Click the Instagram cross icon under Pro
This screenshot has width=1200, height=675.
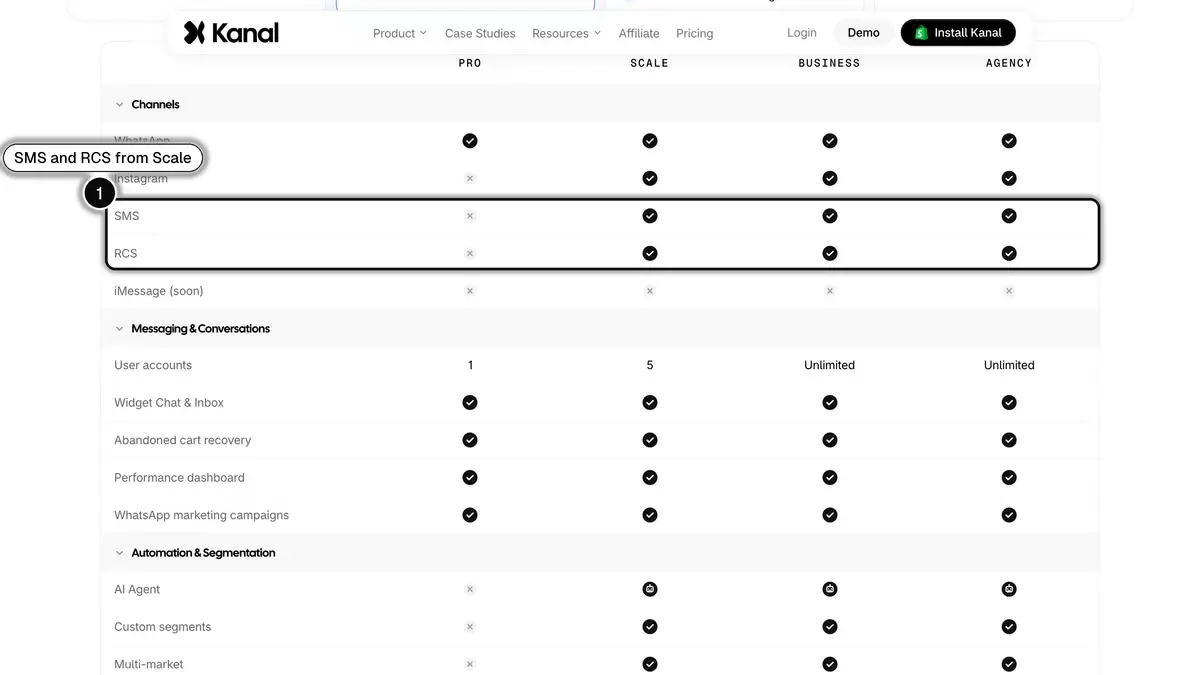pos(470,178)
